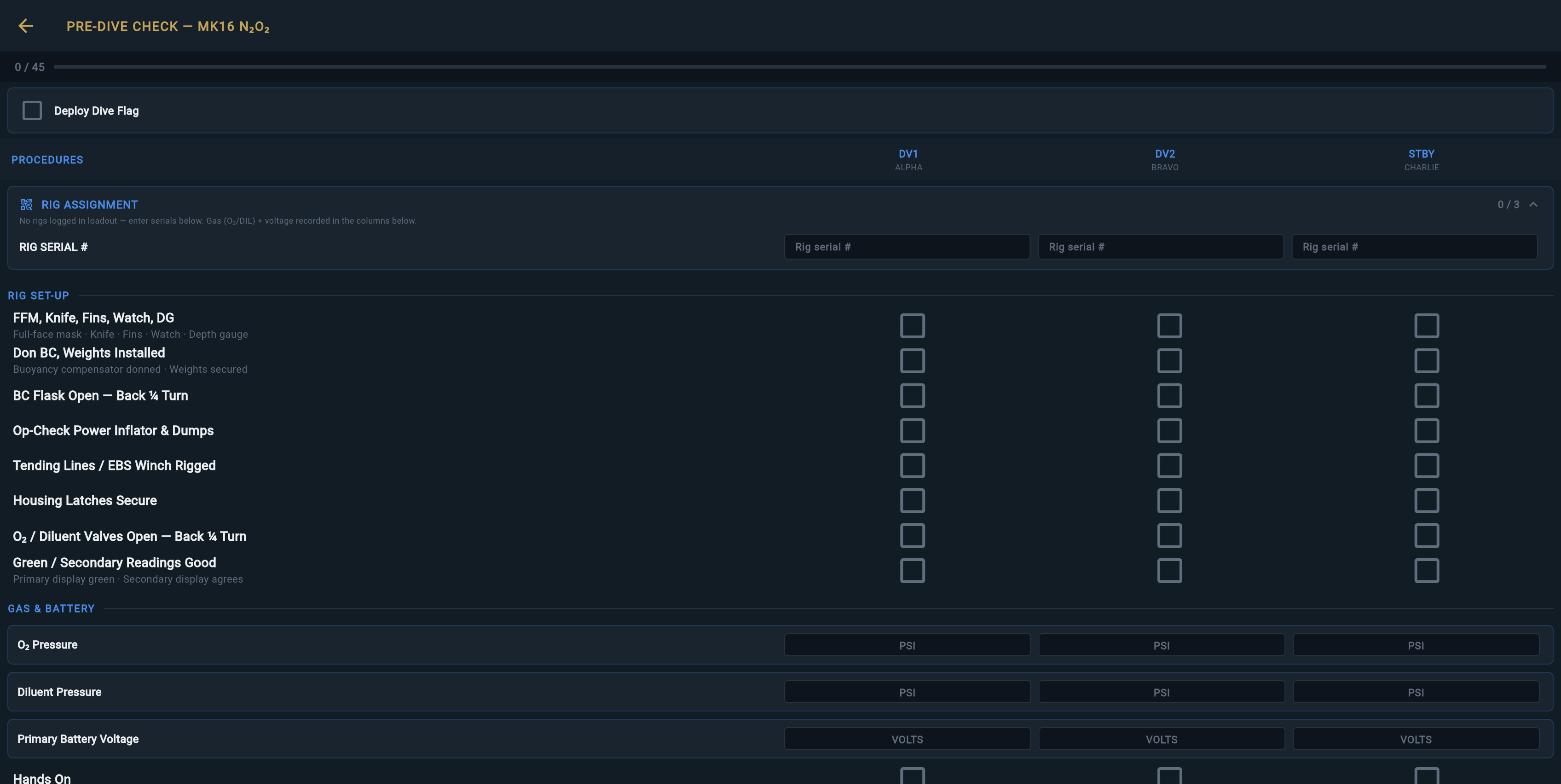Check Op-Check Power Inflator for DV2

coord(1169,431)
